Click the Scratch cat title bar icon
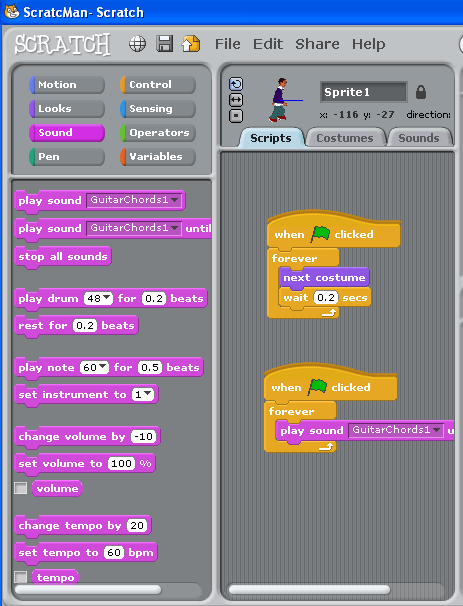 (x=11, y=12)
